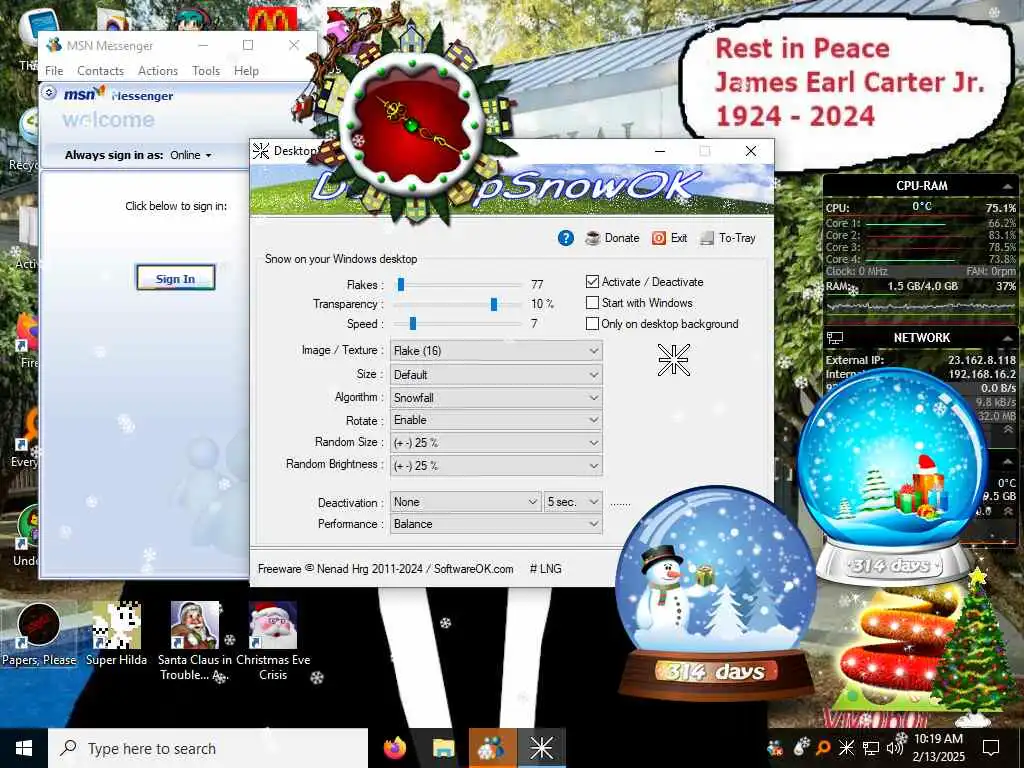The image size is (1024, 768).
Task: Collapse the CPU-RAM gadget panel
Action: [1008, 186]
